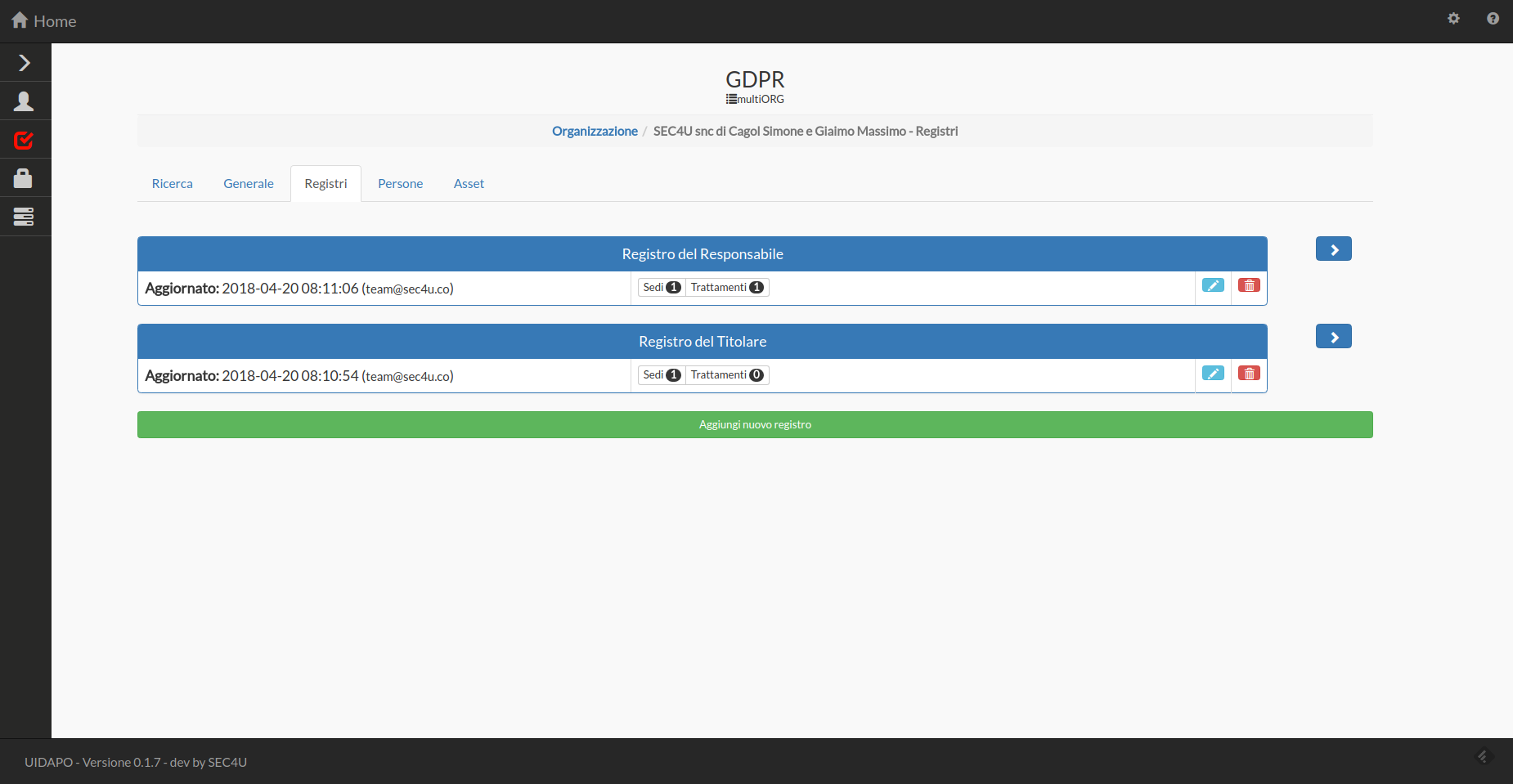The image size is (1513, 784).
Task: Expand the sidebar with chevron arrow
Action: (x=25, y=63)
